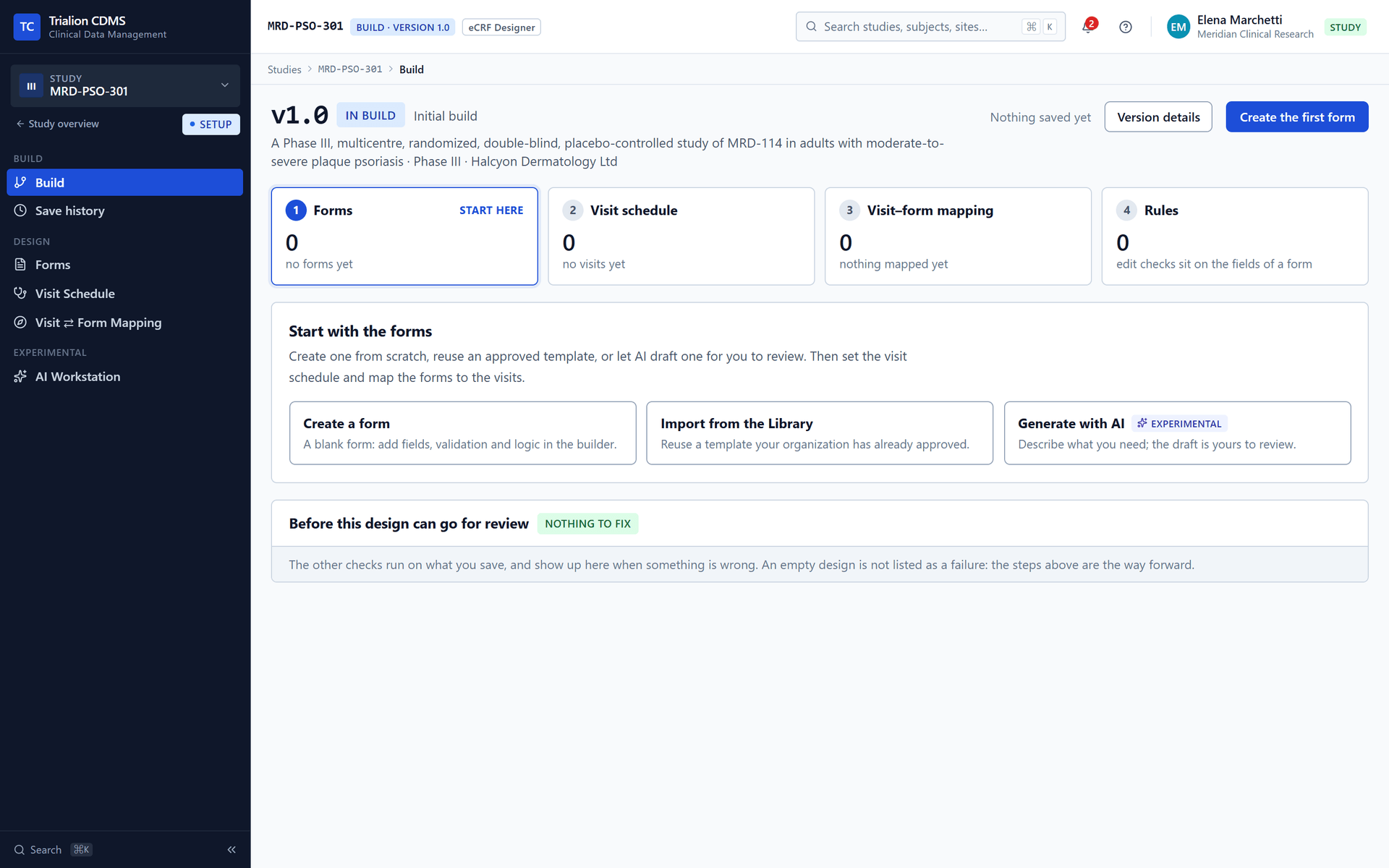The image size is (1389, 868).
Task: Open the Build item in sidebar
Action: click(x=124, y=182)
